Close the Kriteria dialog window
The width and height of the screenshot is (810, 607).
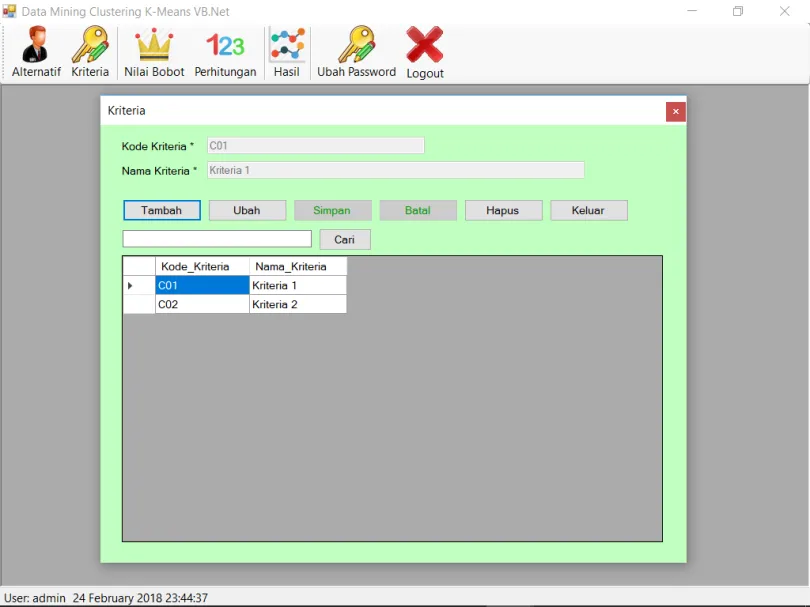(x=676, y=111)
